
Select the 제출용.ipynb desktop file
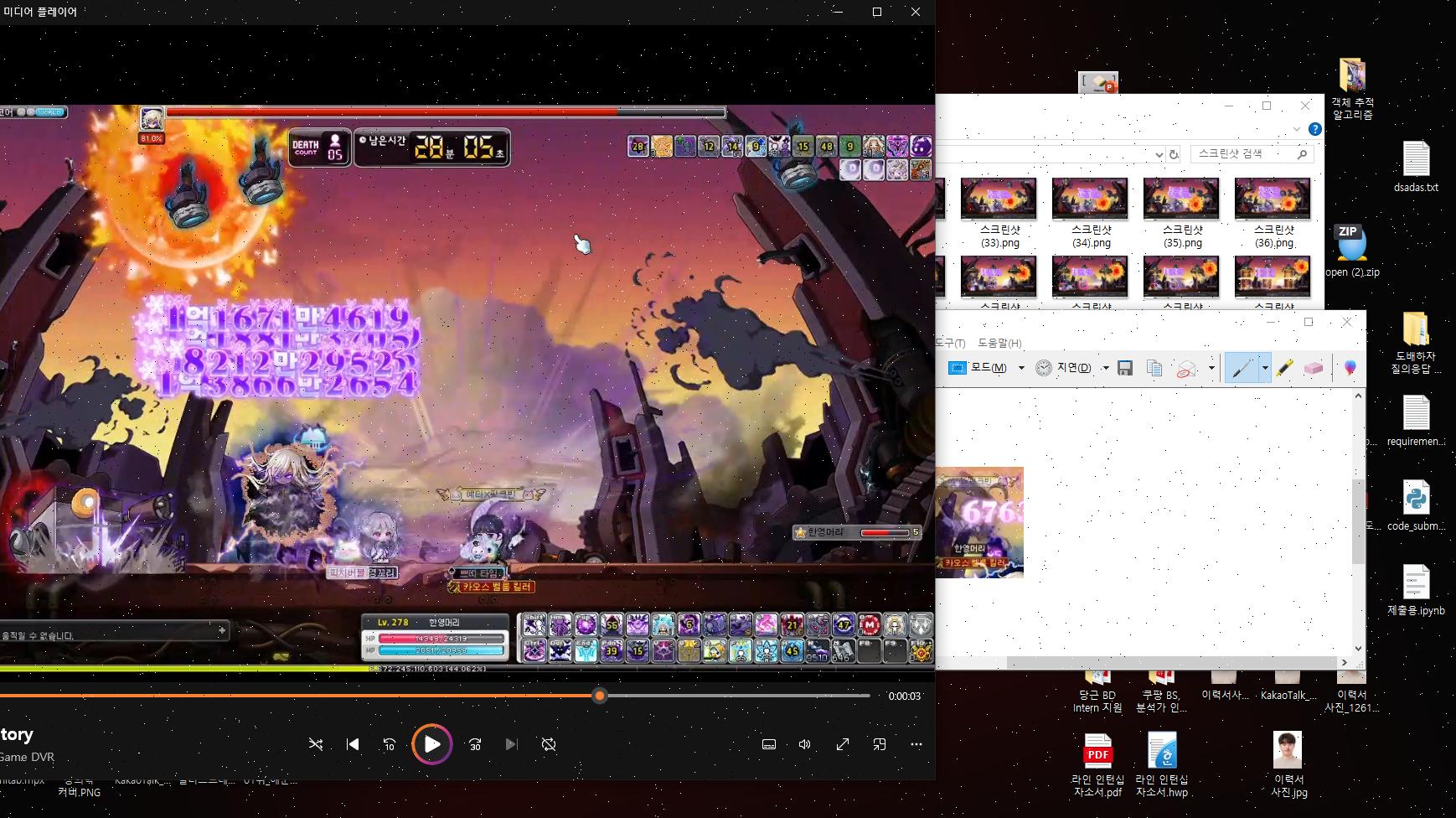pyautogui.click(x=1416, y=590)
